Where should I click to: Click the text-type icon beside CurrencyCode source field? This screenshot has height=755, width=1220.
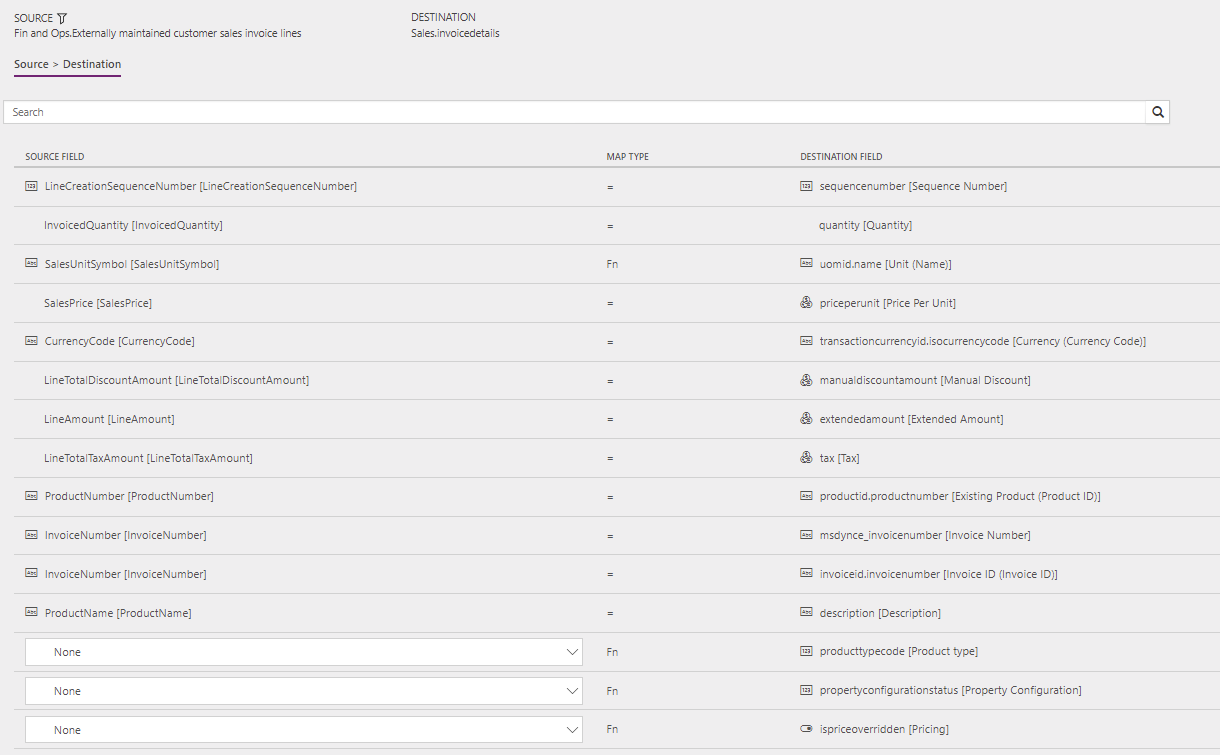click(30, 341)
